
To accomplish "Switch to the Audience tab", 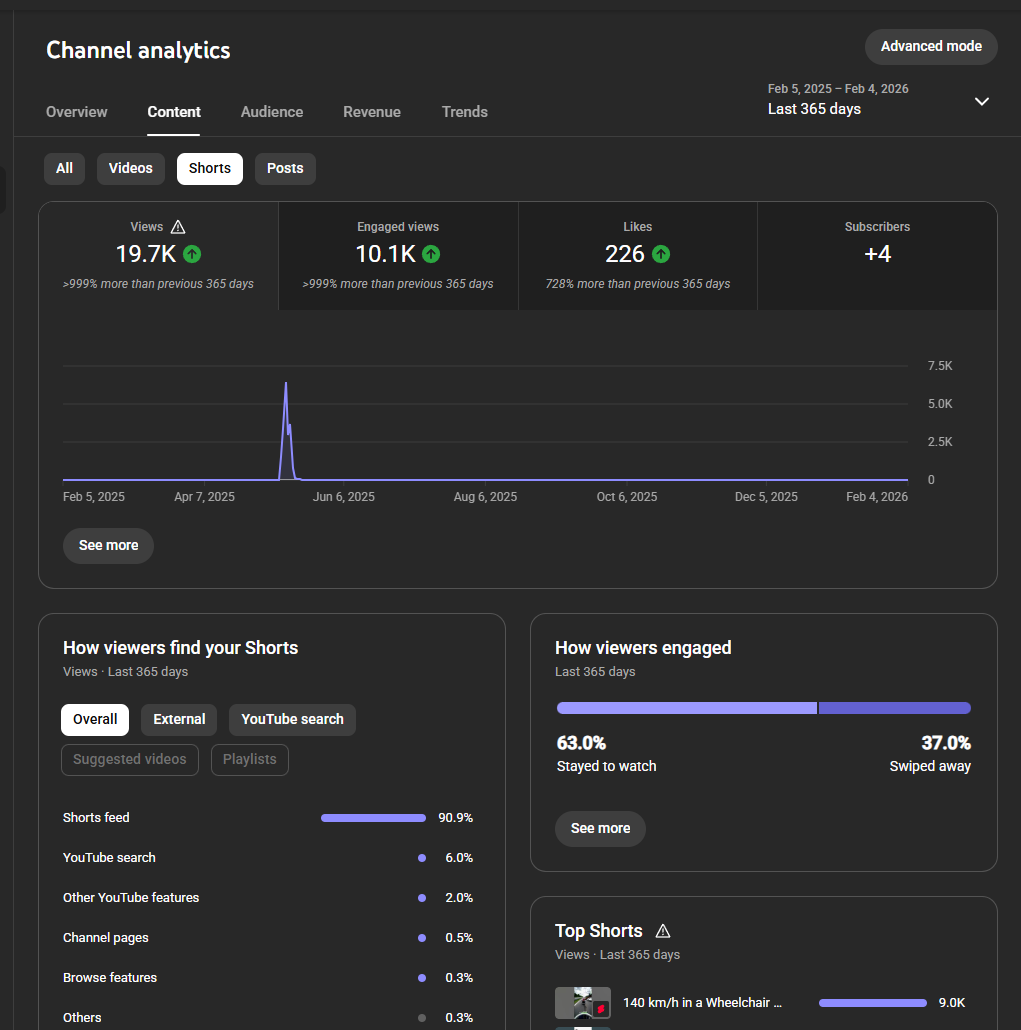I will [272, 112].
